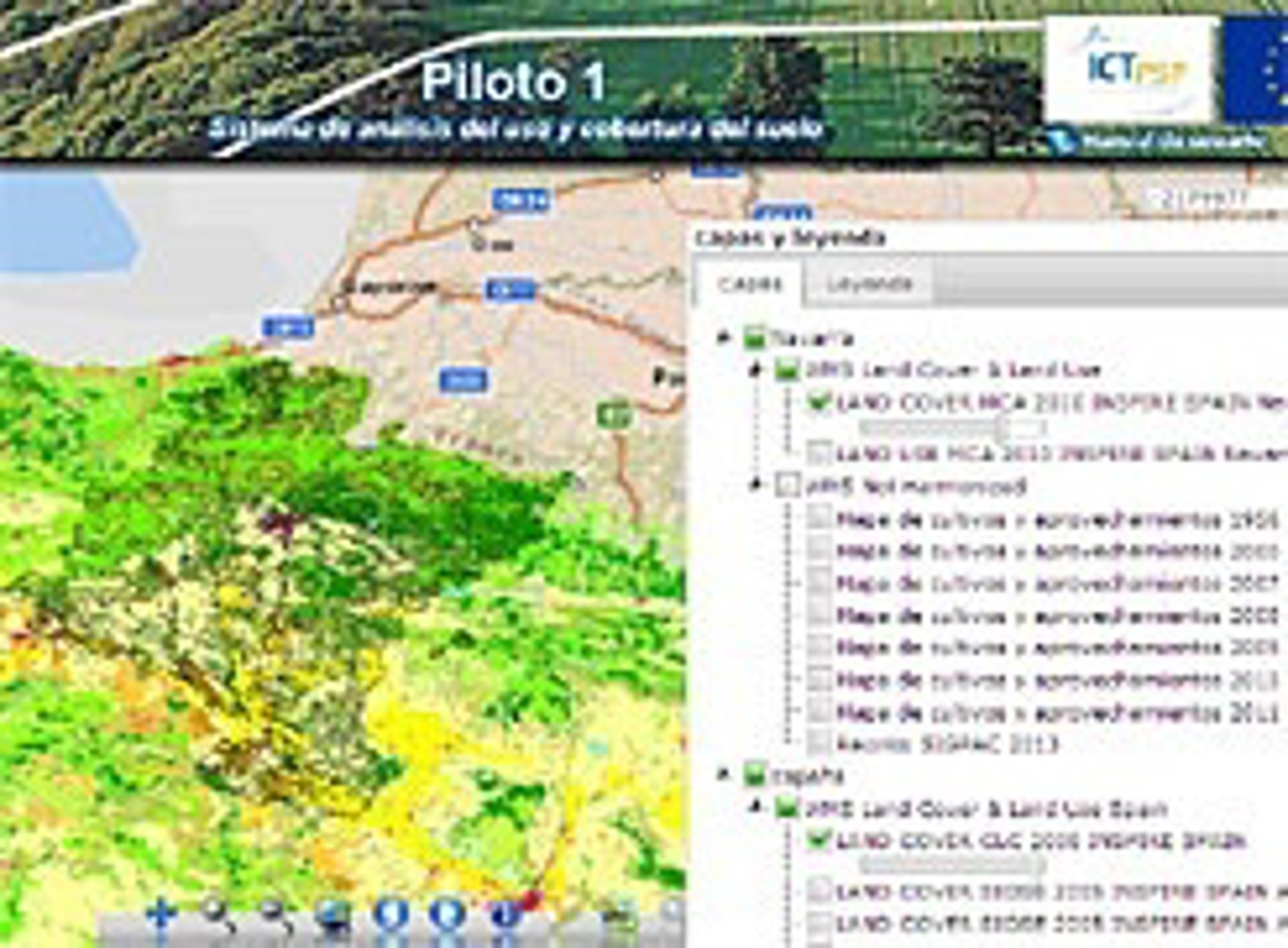The image size is (1288, 948).
Task: Uncheck LAND COVER MCA INSPIRE SPAIN layer
Action: [818, 402]
